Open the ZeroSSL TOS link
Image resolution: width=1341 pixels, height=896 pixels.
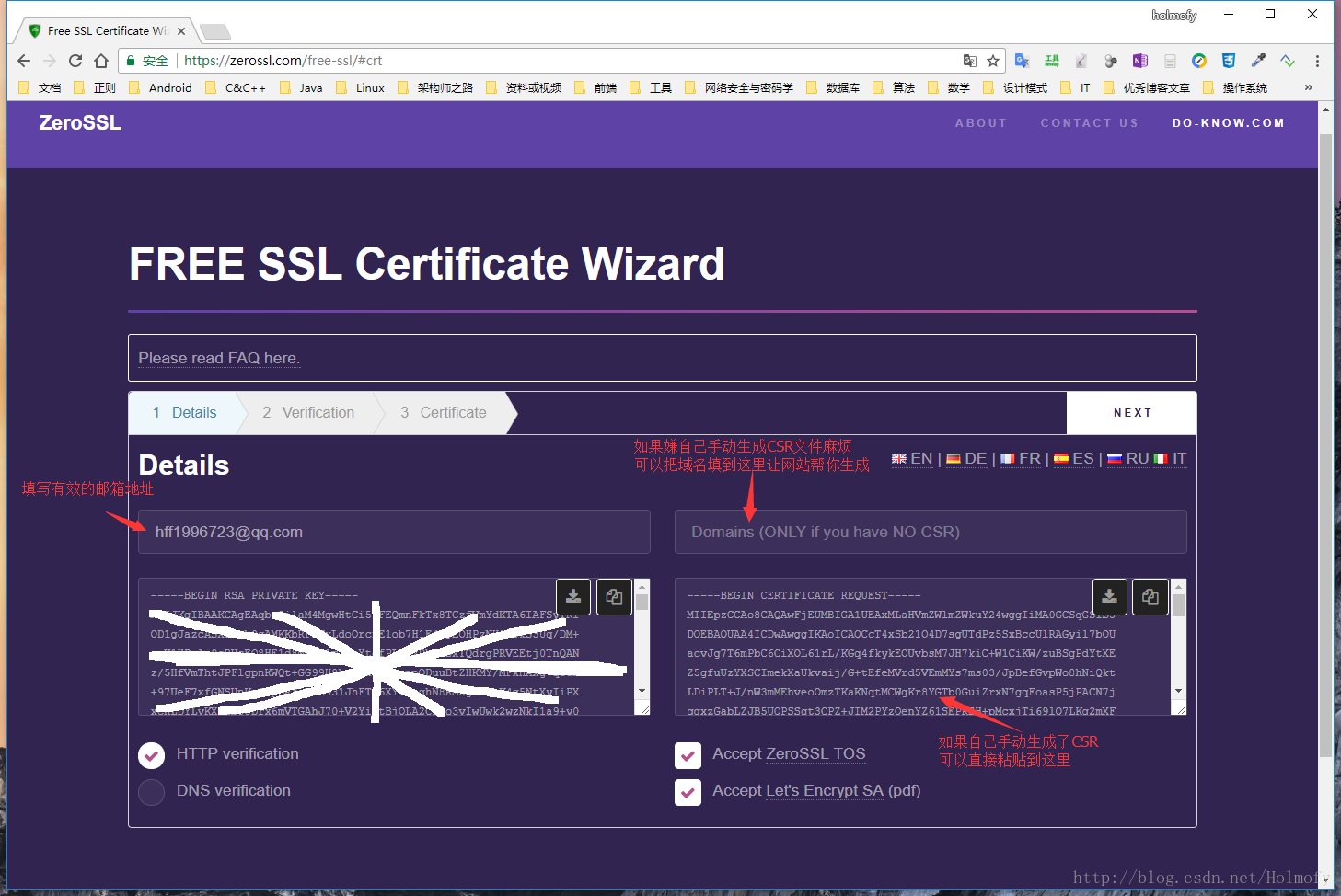coord(815,754)
